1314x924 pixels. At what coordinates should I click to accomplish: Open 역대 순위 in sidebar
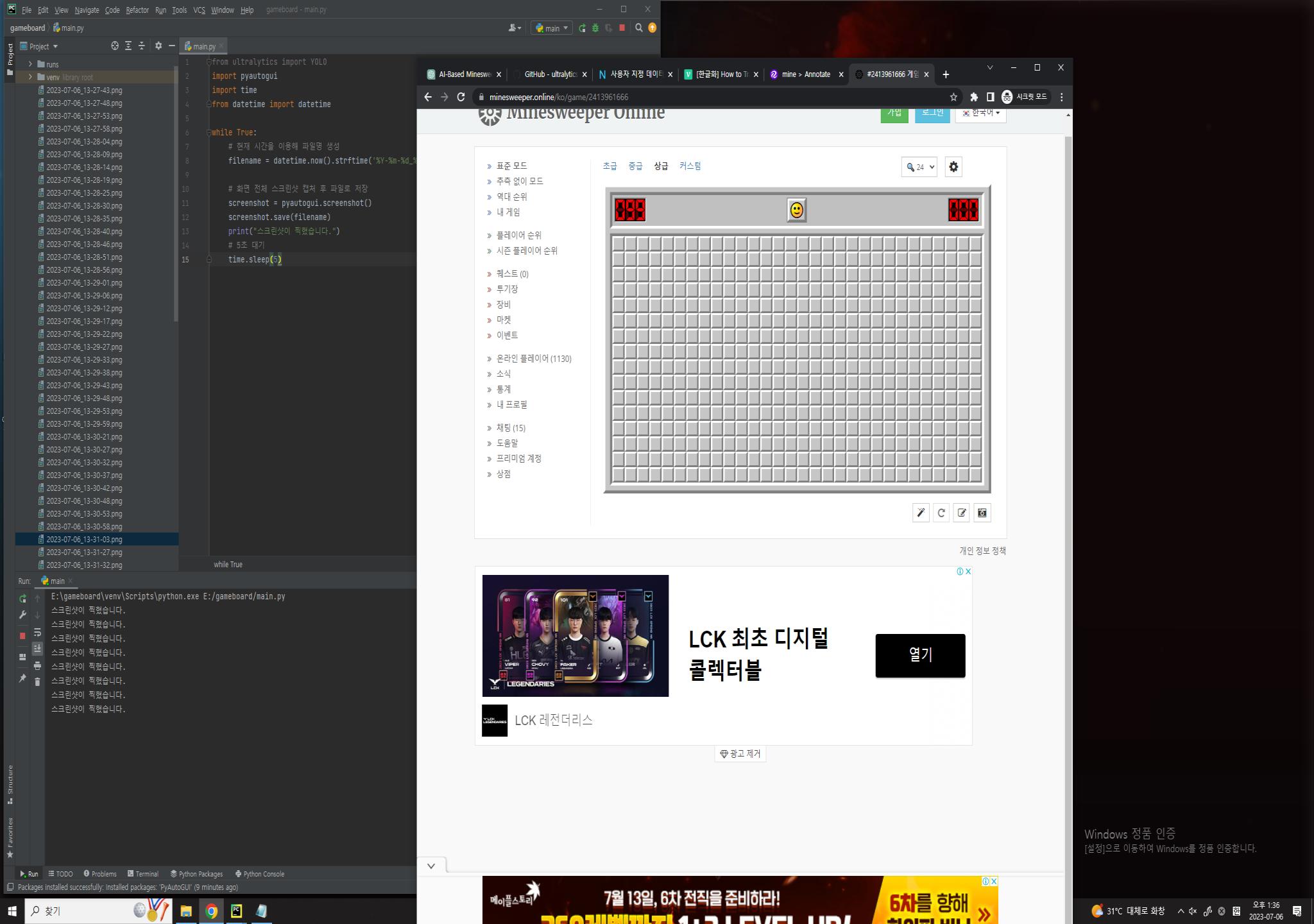point(511,196)
